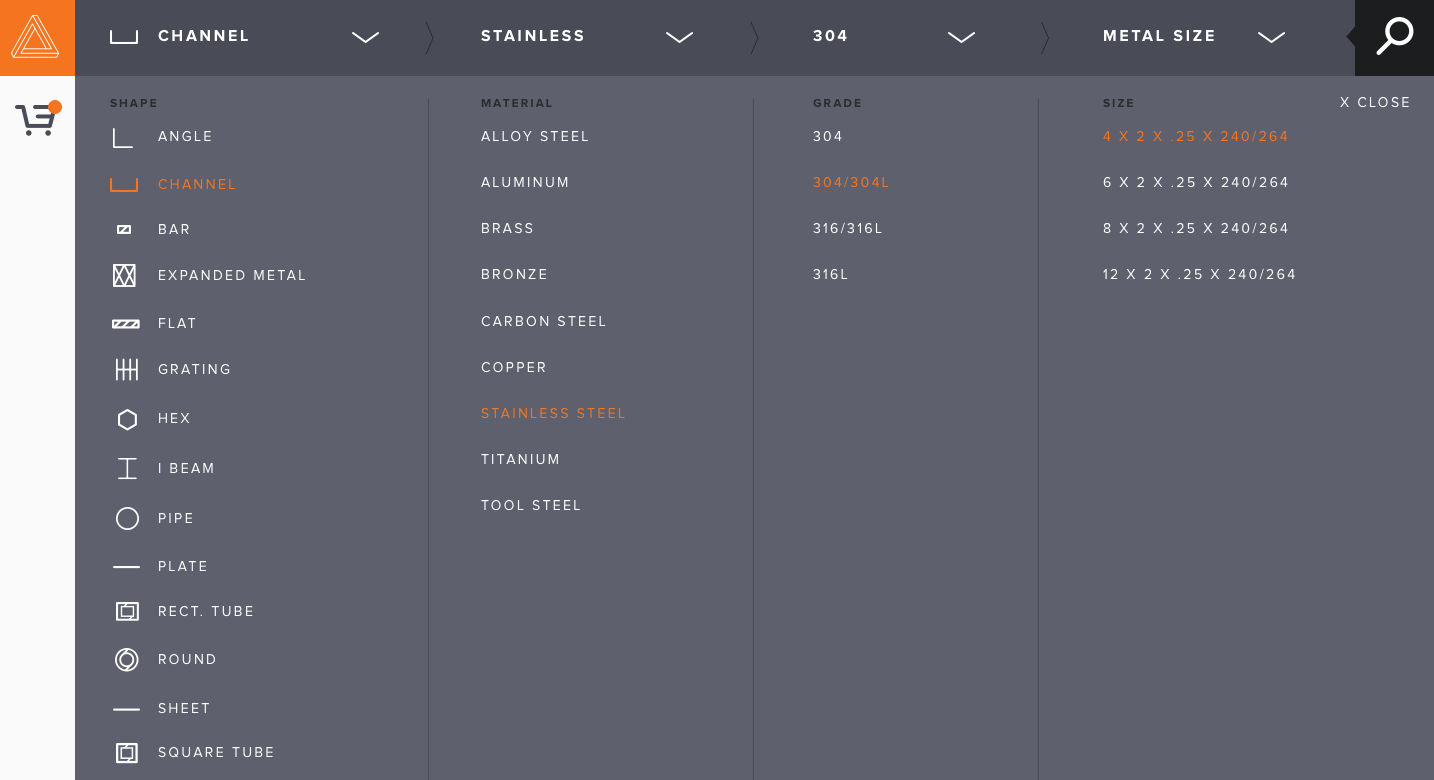1434x780 pixels.
Task: Pick Titanium in the material column
Action: [520, 460]
